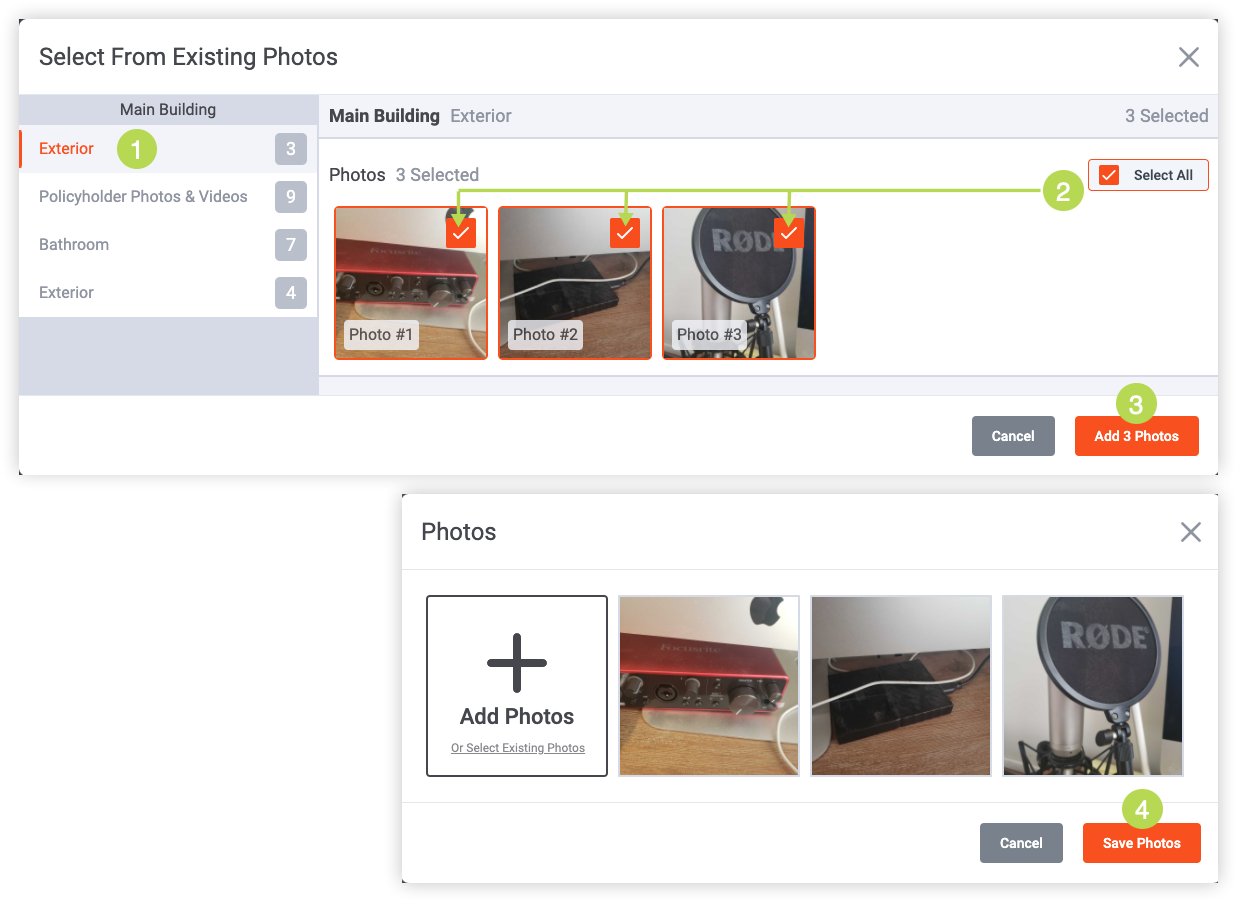Uncheck the Photo #3 checkbox
Image resolution: width=1237 pixels, height=902 pixels.
pos(789,233)
